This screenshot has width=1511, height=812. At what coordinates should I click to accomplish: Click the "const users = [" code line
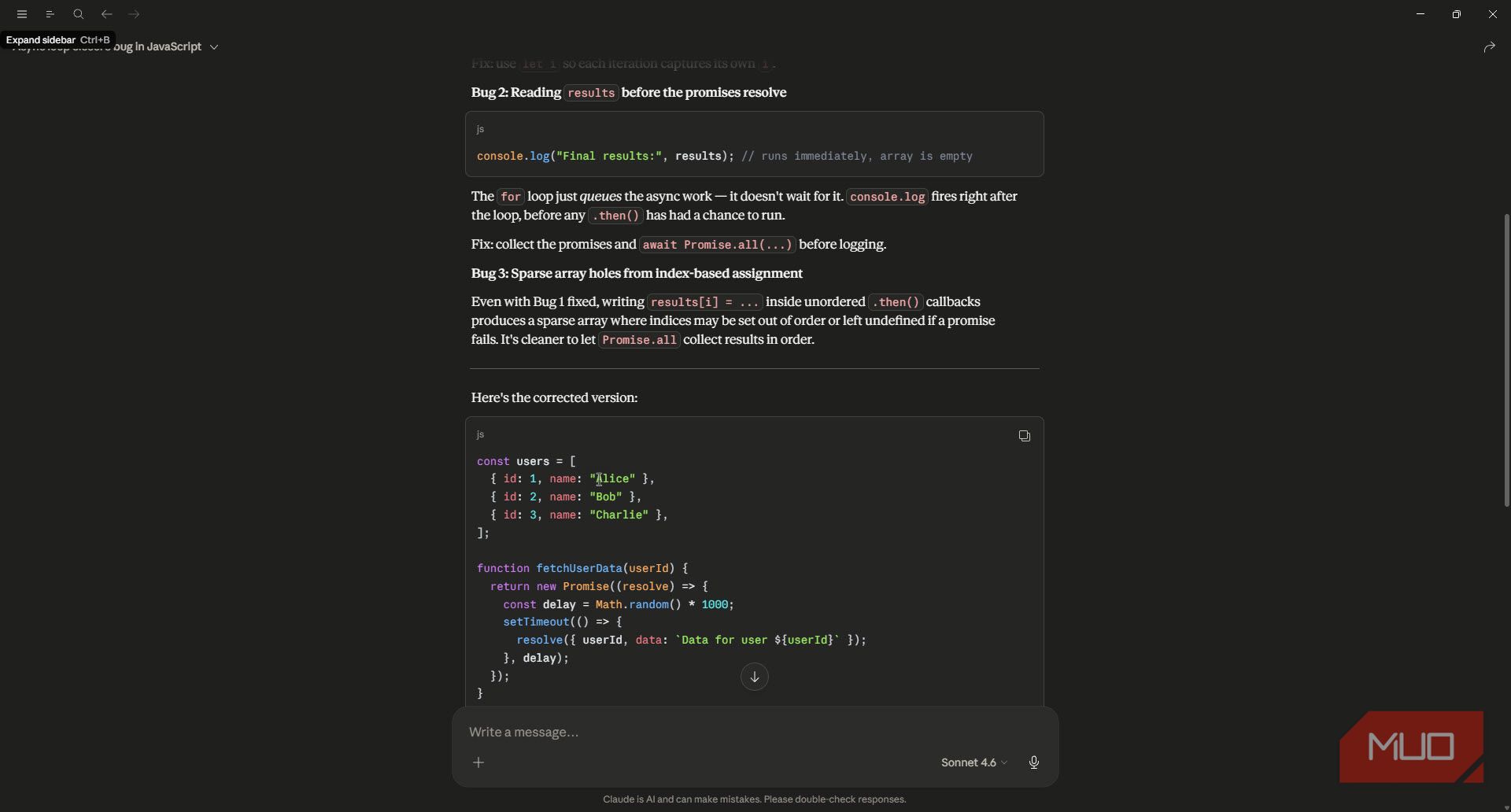pos(526,461)
